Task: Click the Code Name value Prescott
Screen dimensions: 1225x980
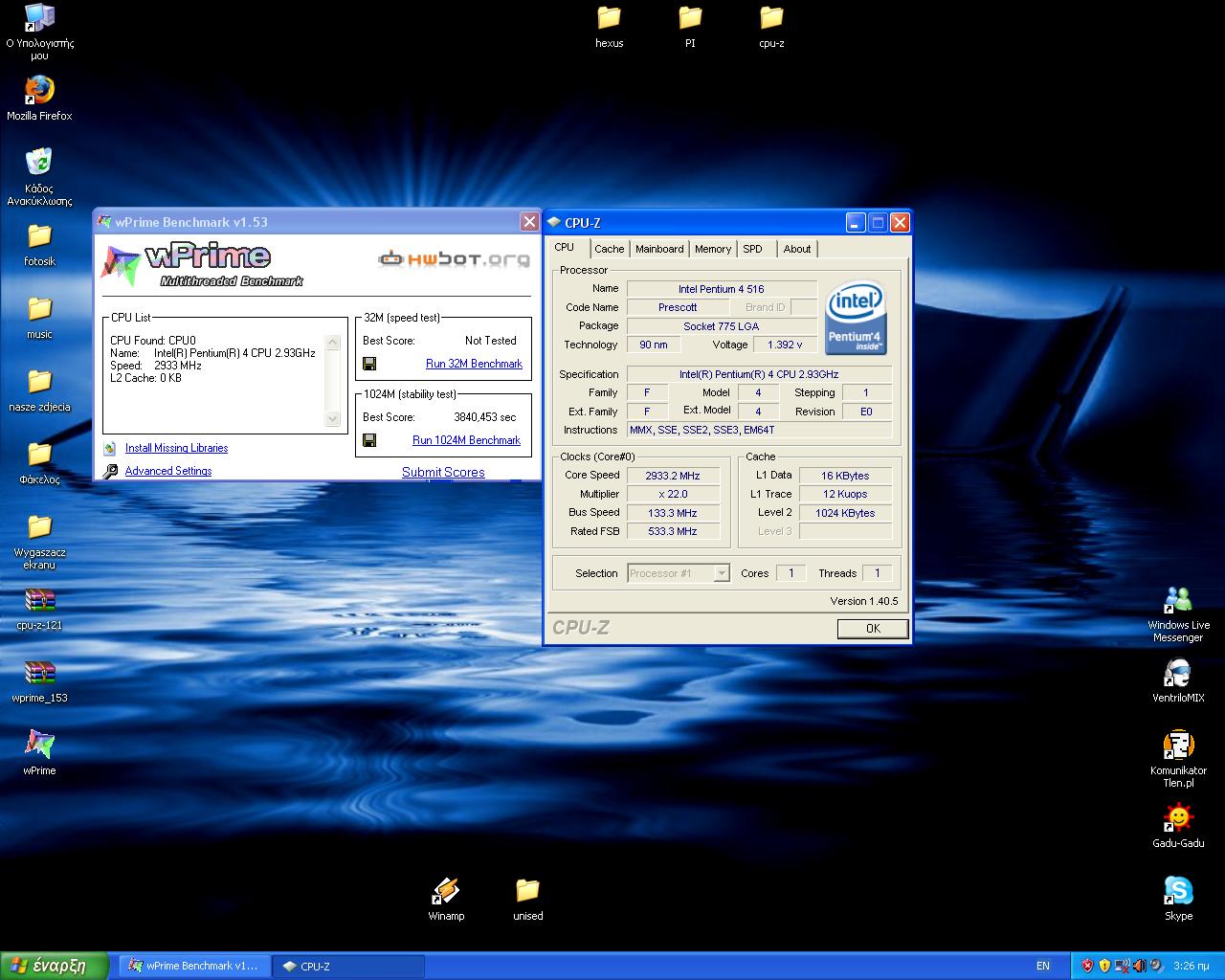Action: pos(678,307)
